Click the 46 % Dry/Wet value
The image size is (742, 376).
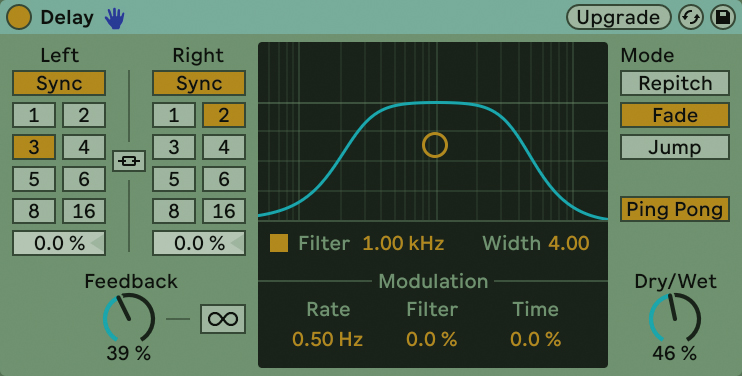675,353
